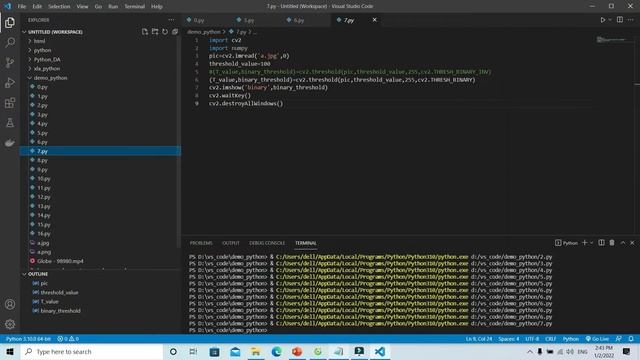Click errors and warnings count in status bar
Image resolution: width=640 pixels, height=360 pixels.
68,339
